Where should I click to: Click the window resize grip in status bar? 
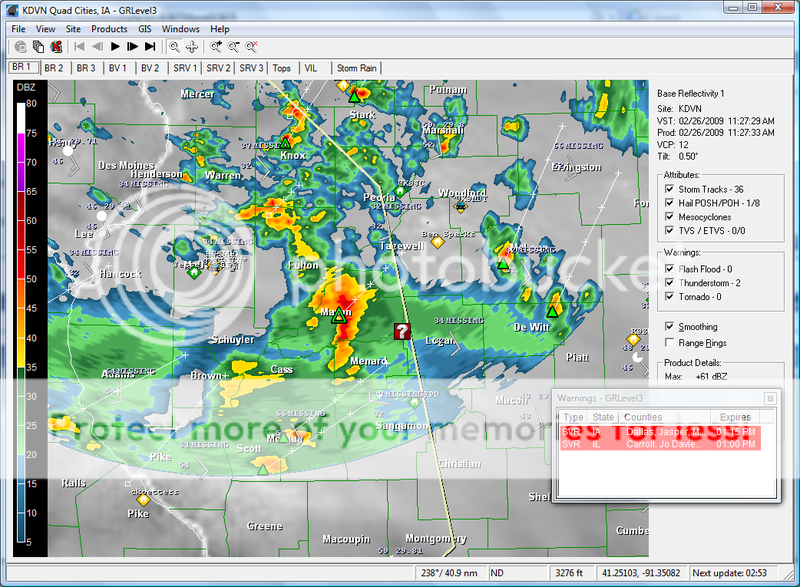pos(789,575)
